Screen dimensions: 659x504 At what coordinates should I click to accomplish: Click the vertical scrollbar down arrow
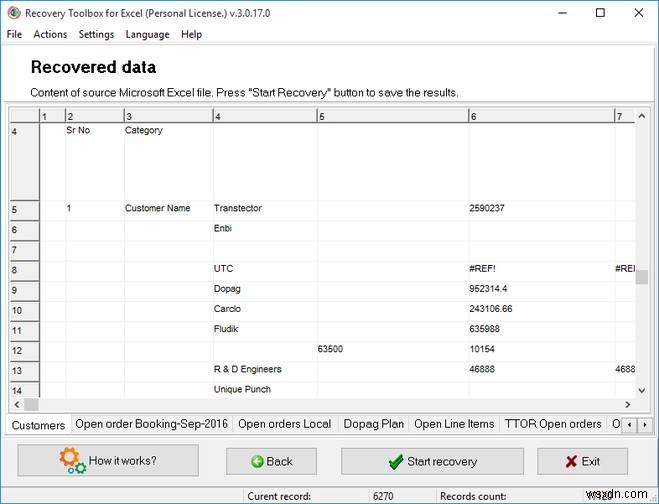point(642,391)
